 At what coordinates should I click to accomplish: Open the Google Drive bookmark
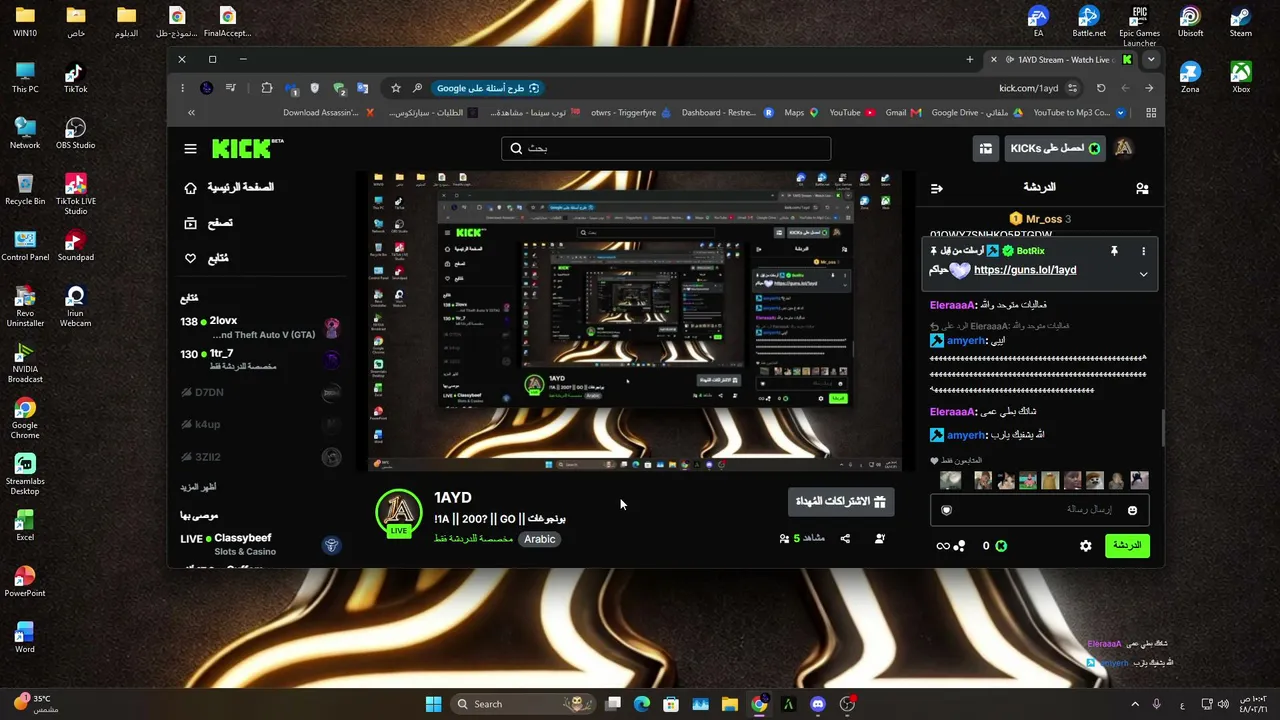978,113
